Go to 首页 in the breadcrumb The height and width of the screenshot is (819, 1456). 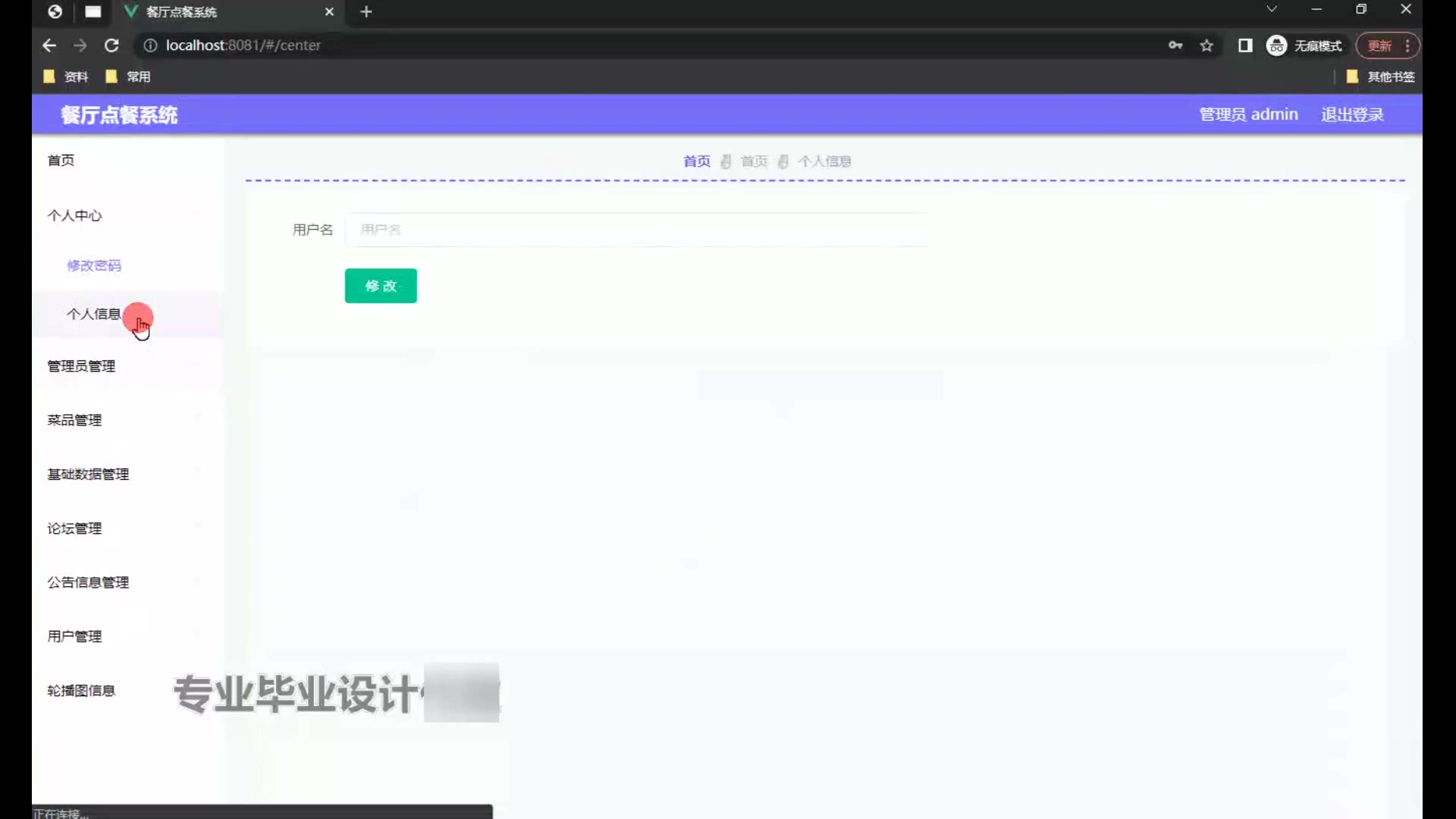(696, 162)
